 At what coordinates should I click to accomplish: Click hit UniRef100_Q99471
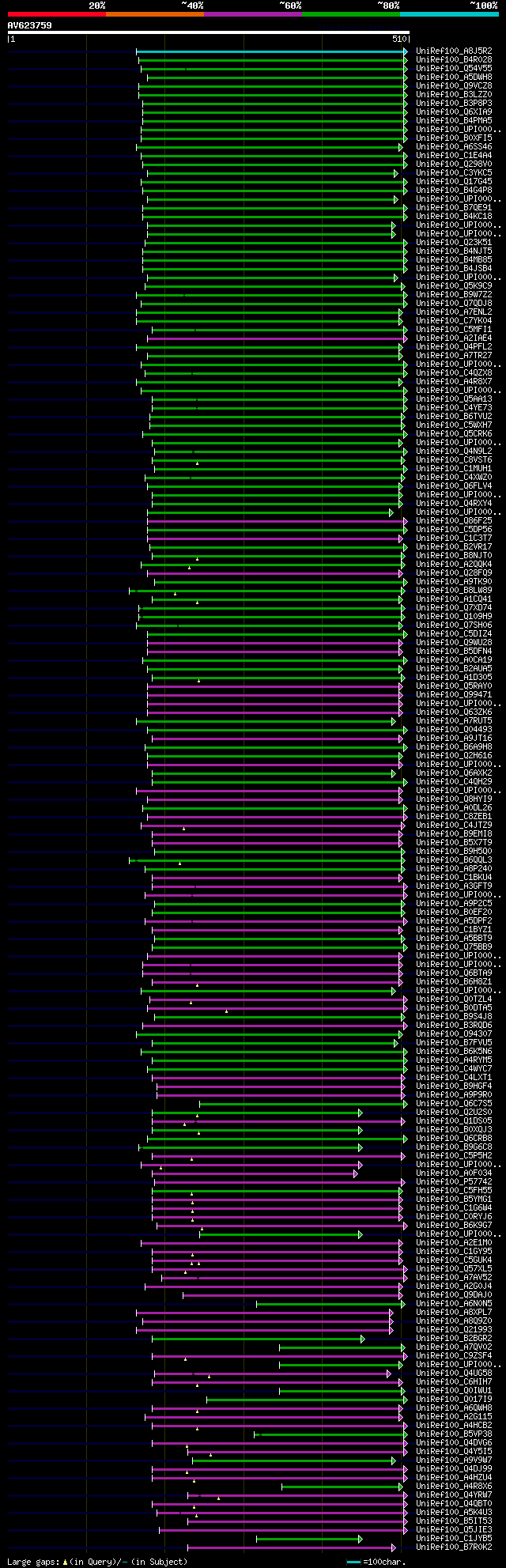pyautogui.click(x=455, y=694)
